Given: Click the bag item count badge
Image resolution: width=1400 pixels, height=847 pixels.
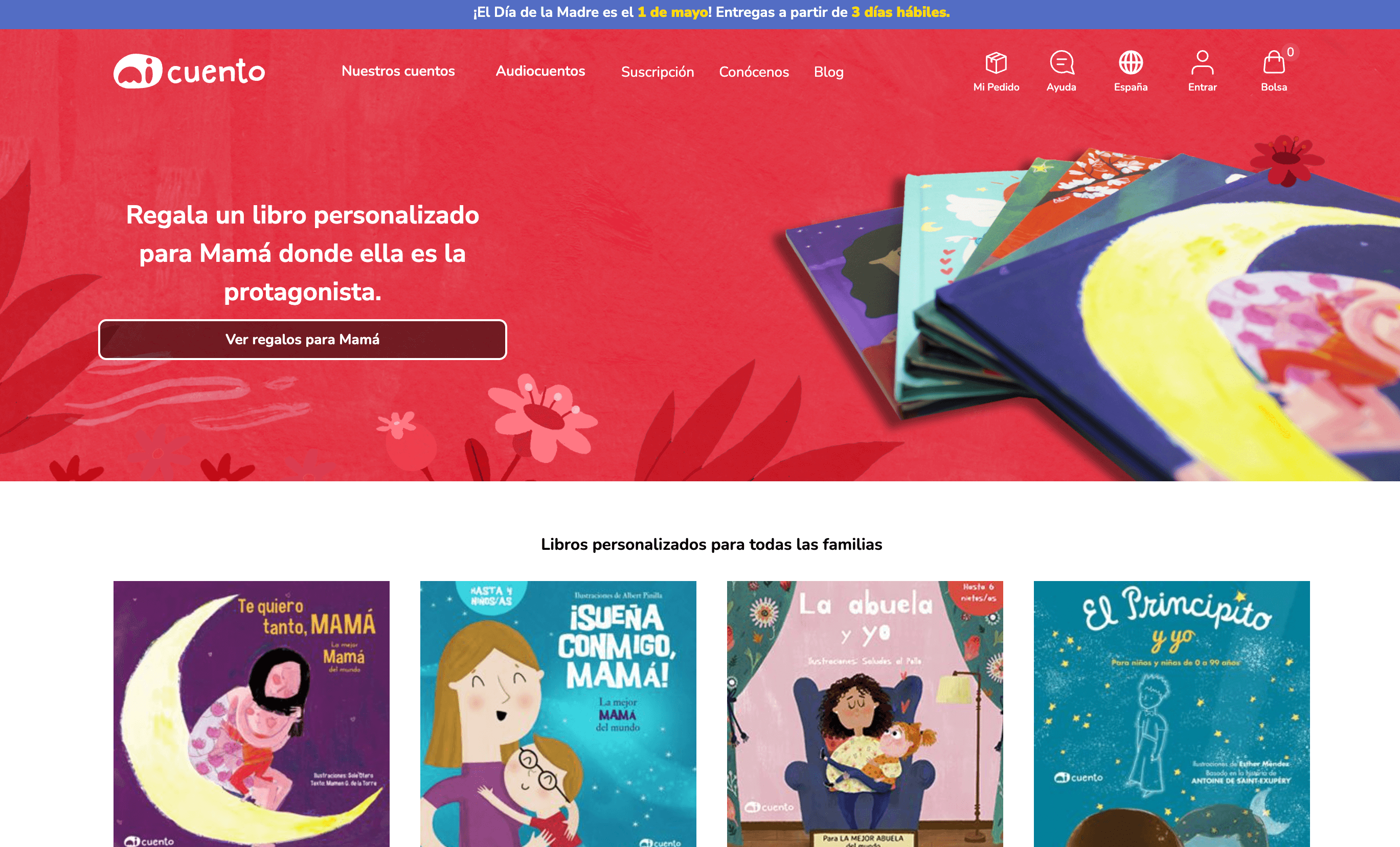Looking at the screenshot, I should pyautogui.click(x=1291, y=52).
